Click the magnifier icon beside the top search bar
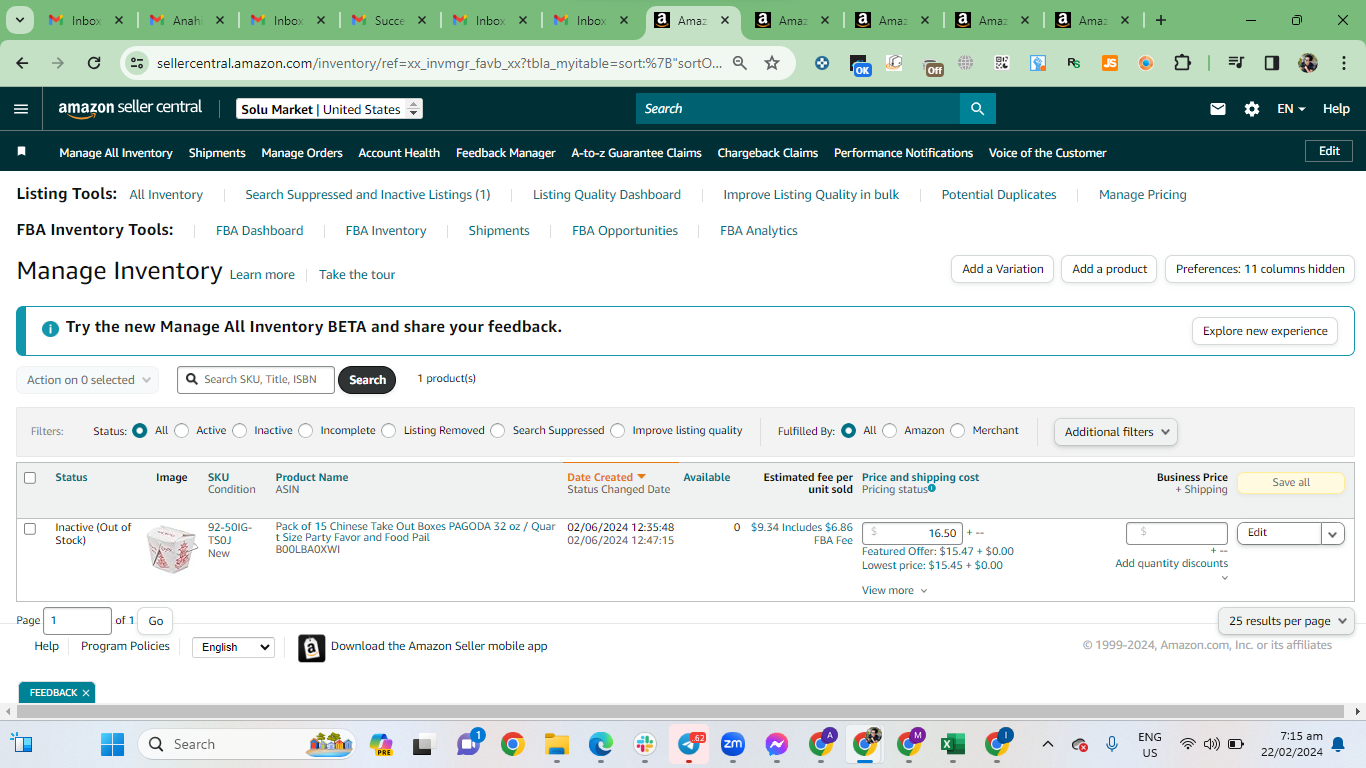This screenshot has width=1366, height=768. click(978, 109)
